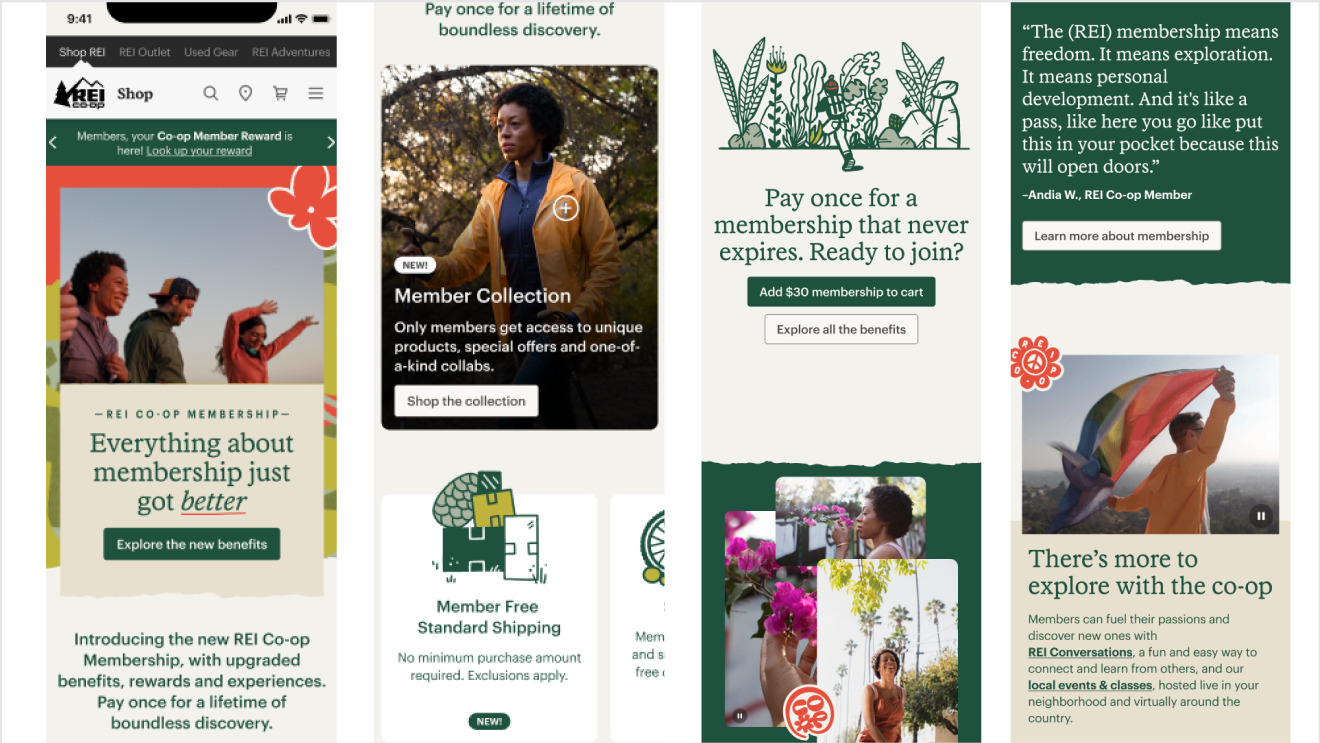
Task: Click Shop the collection button
Action: 466,401
